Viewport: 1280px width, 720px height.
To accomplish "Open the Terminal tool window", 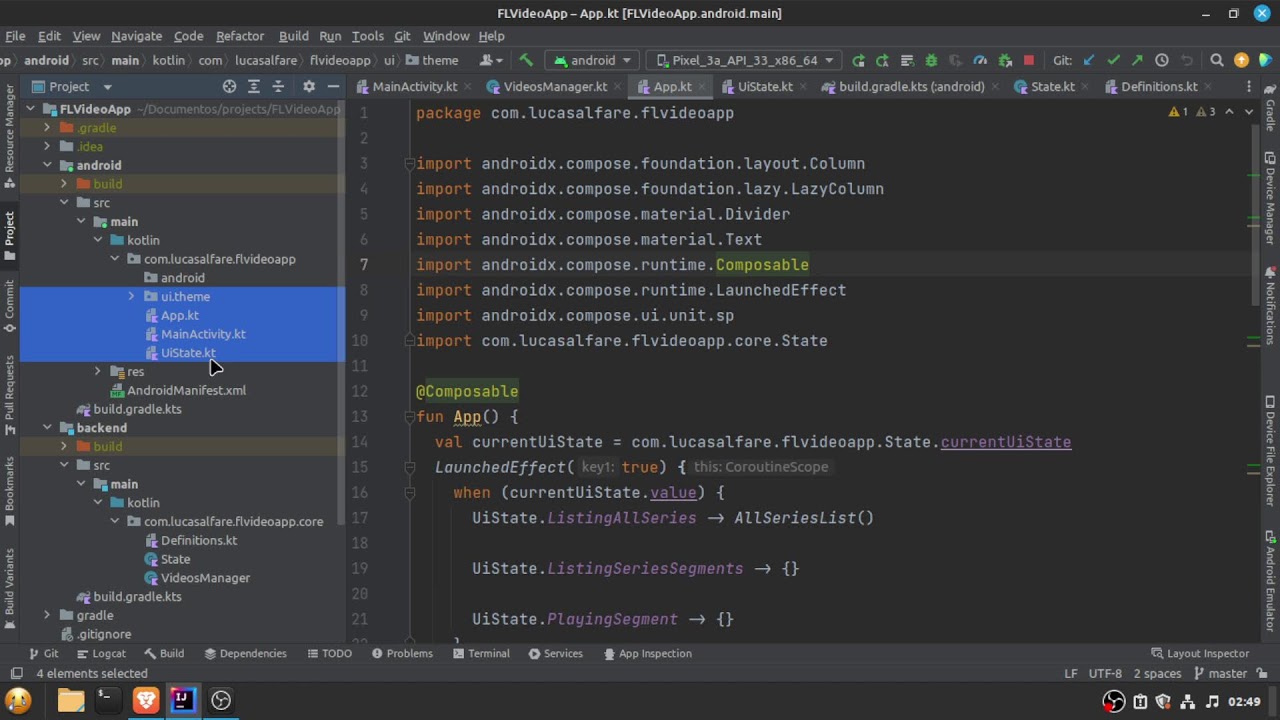I will pyautogui.click(x=480, y=654).
